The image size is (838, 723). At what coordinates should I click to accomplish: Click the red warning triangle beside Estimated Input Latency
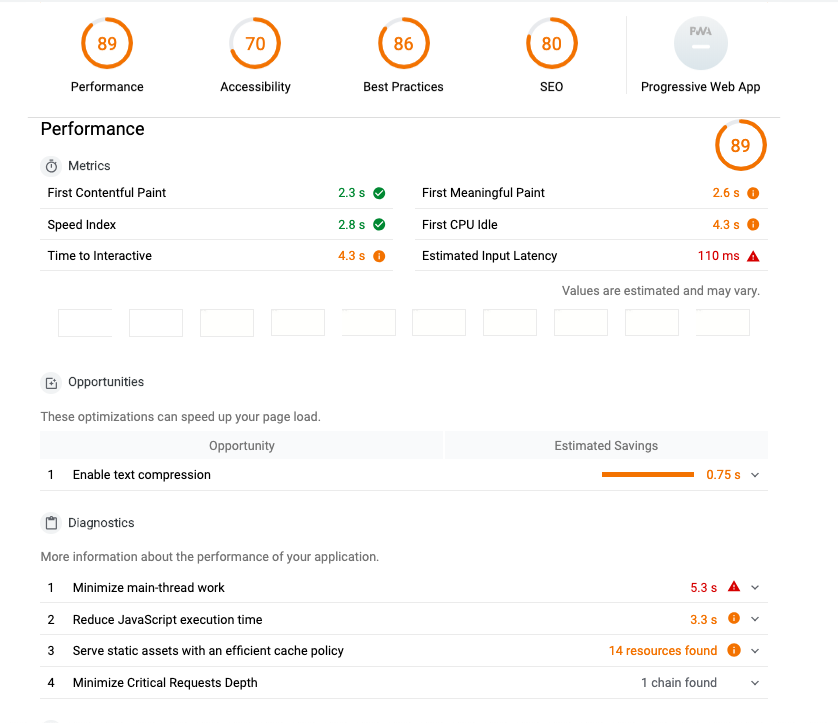point(753,256)
